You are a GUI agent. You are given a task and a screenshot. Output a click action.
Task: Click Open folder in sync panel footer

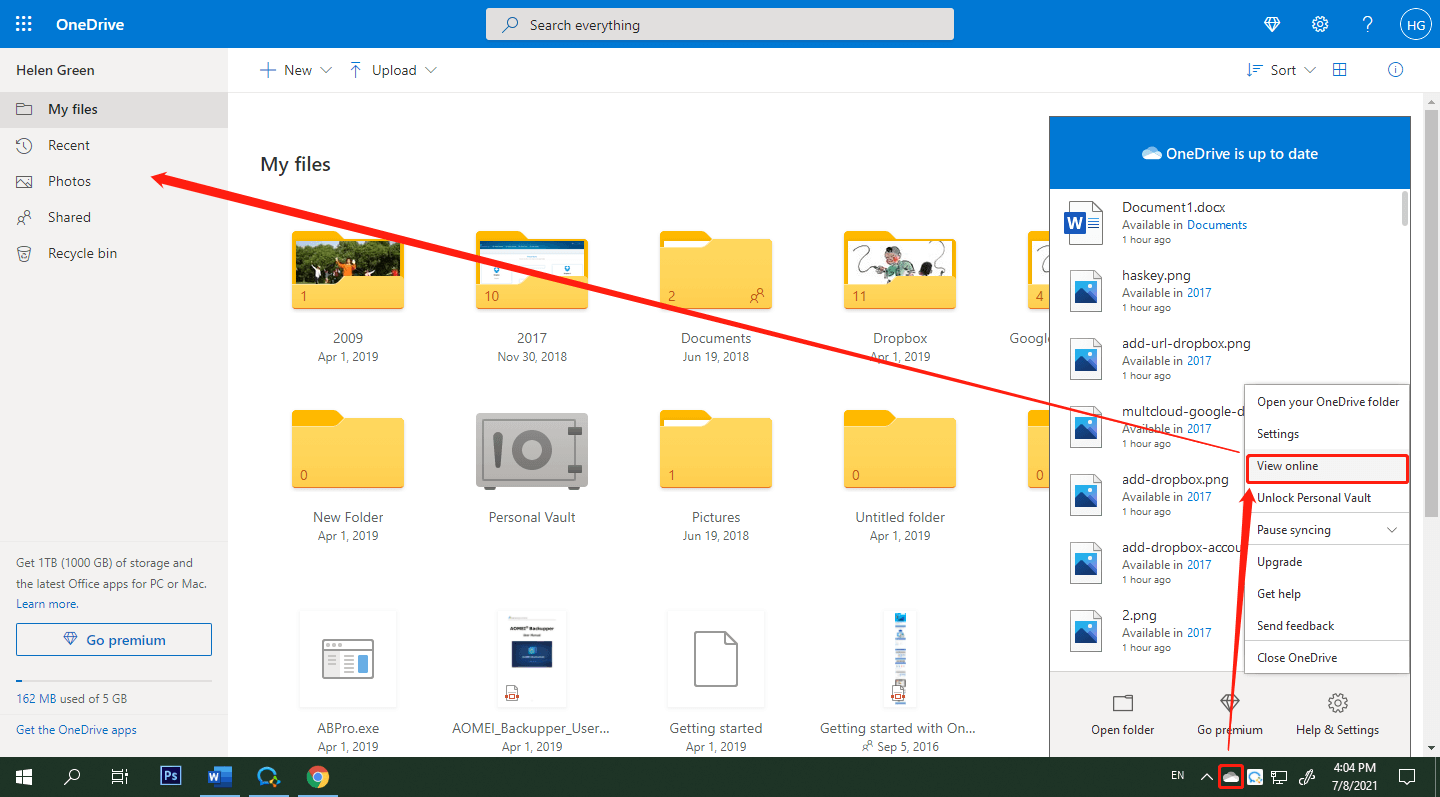pyautogui.click(x=1123, y=714)
